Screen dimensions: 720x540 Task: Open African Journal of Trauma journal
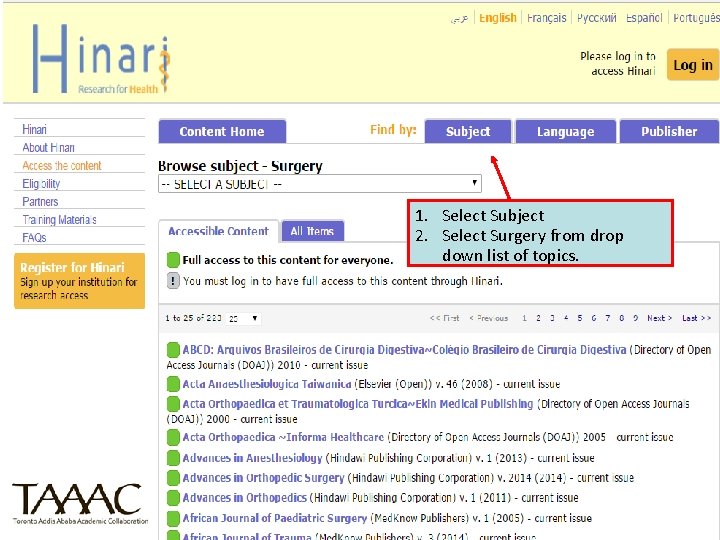coord(247,536)
